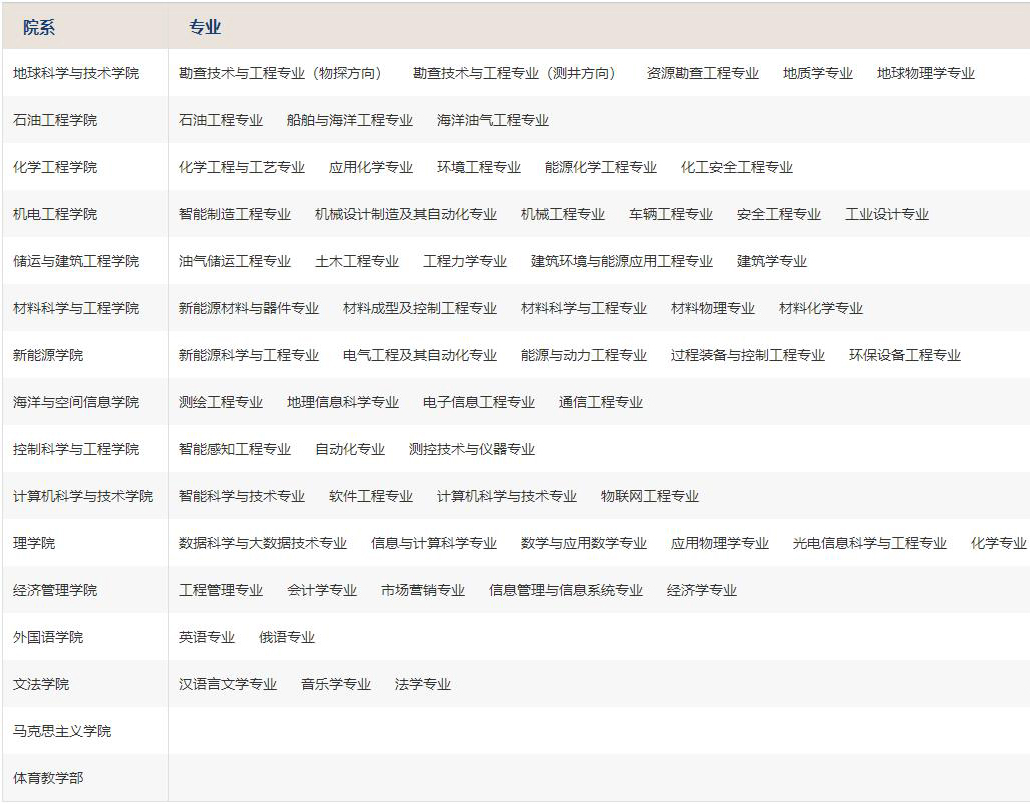Click the 通信工程专业 link
The image size is (1030, 804).
(600, 402)
